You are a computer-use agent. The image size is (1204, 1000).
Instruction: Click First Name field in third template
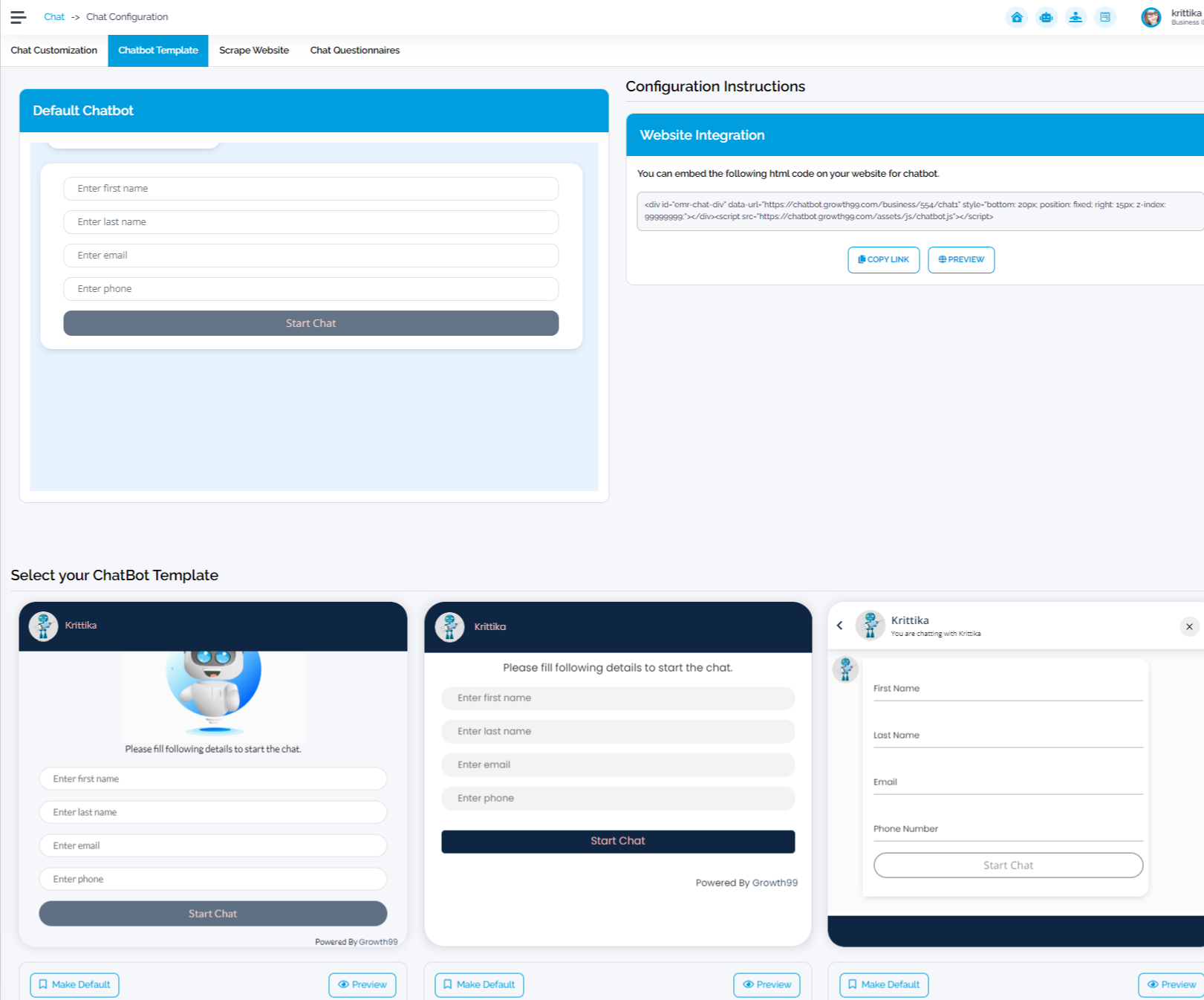click(x=1008, y=689)
